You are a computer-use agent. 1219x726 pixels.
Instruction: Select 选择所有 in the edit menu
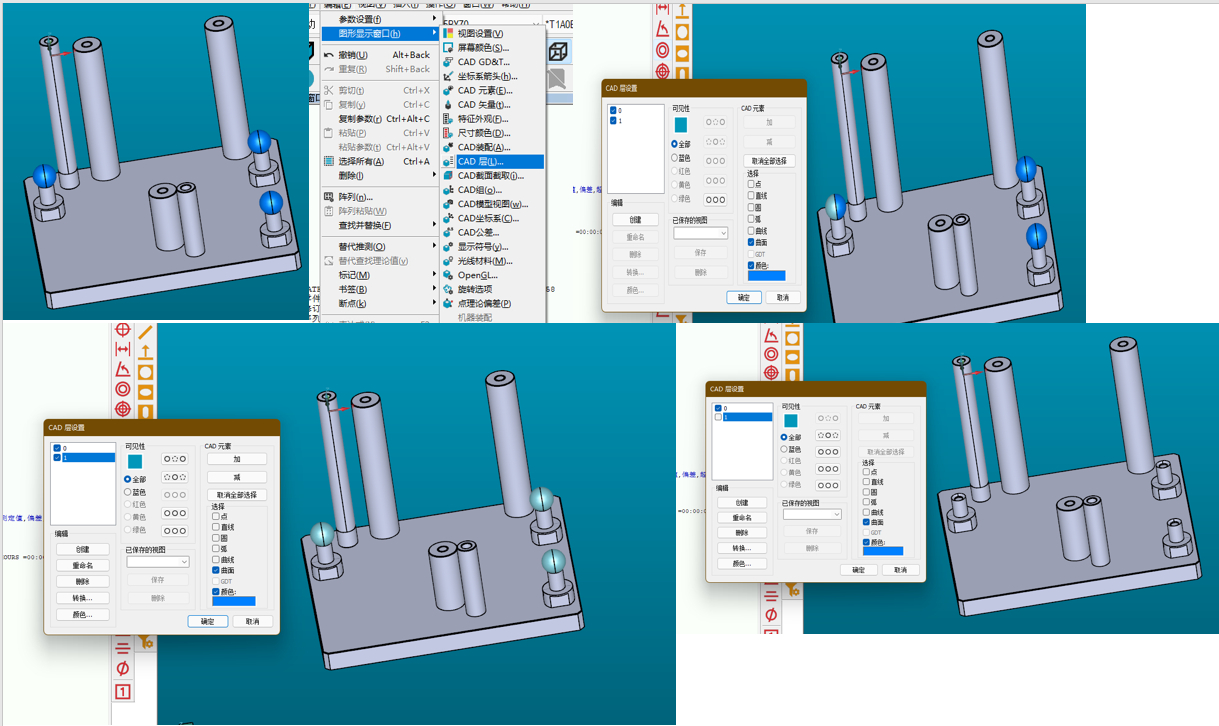pyautogui.click(x=361, y=161)
